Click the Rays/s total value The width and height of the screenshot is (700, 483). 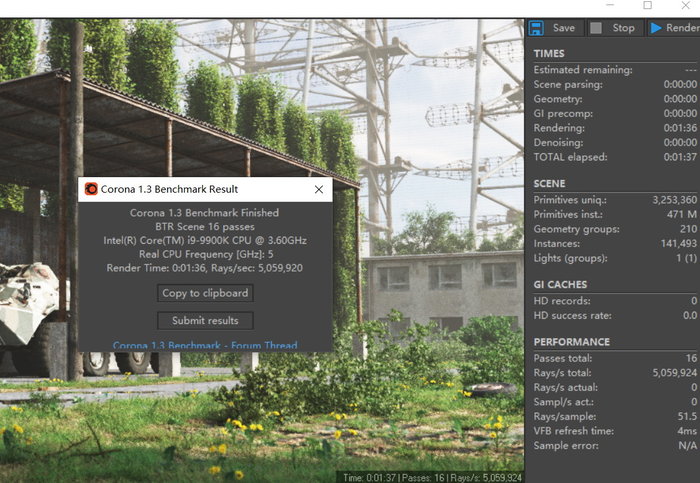[675, 373]
